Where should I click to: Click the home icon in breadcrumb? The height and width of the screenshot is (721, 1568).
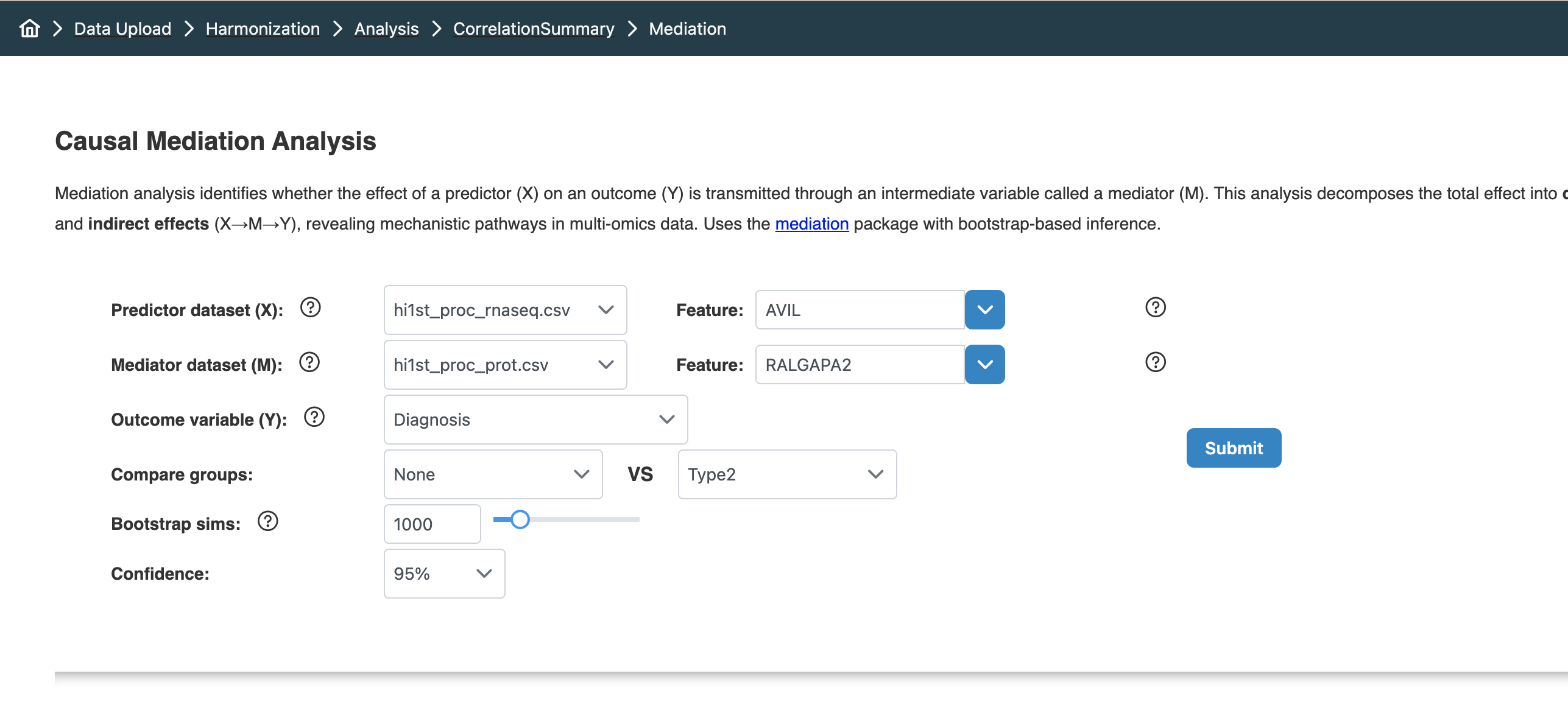(29, 29)
